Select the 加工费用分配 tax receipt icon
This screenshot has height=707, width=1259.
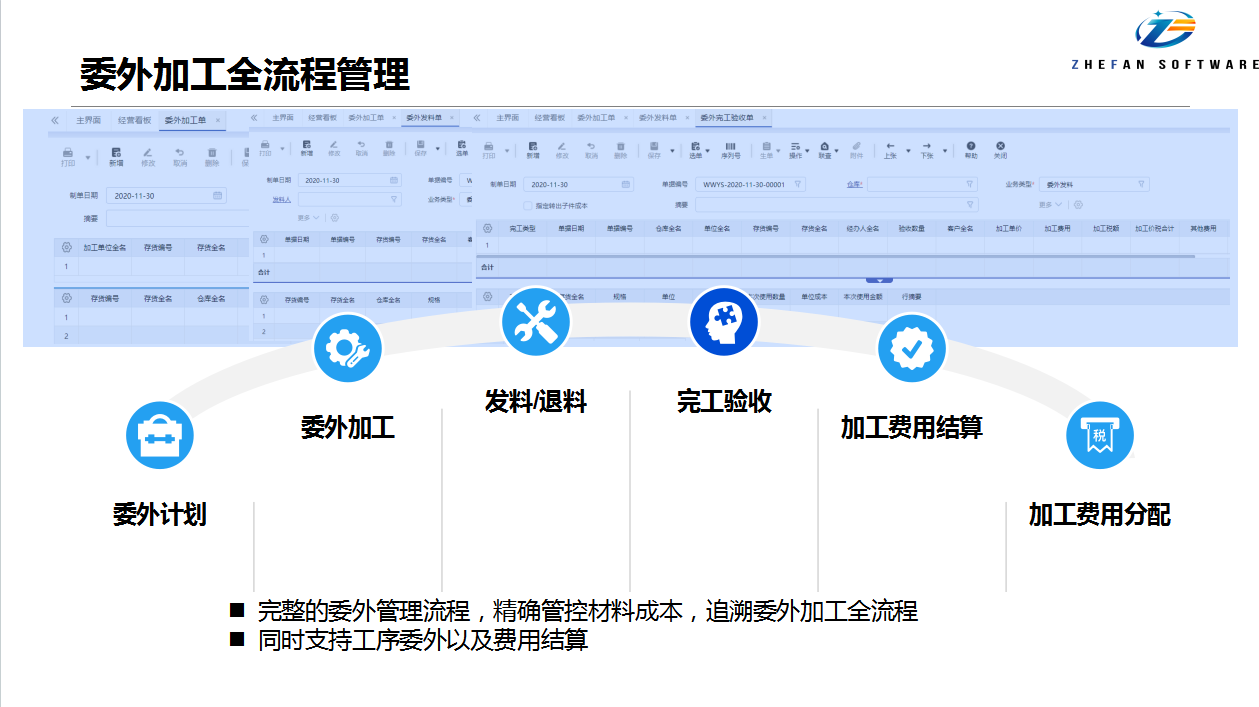pyautogui.click(x=1099, y=436)
